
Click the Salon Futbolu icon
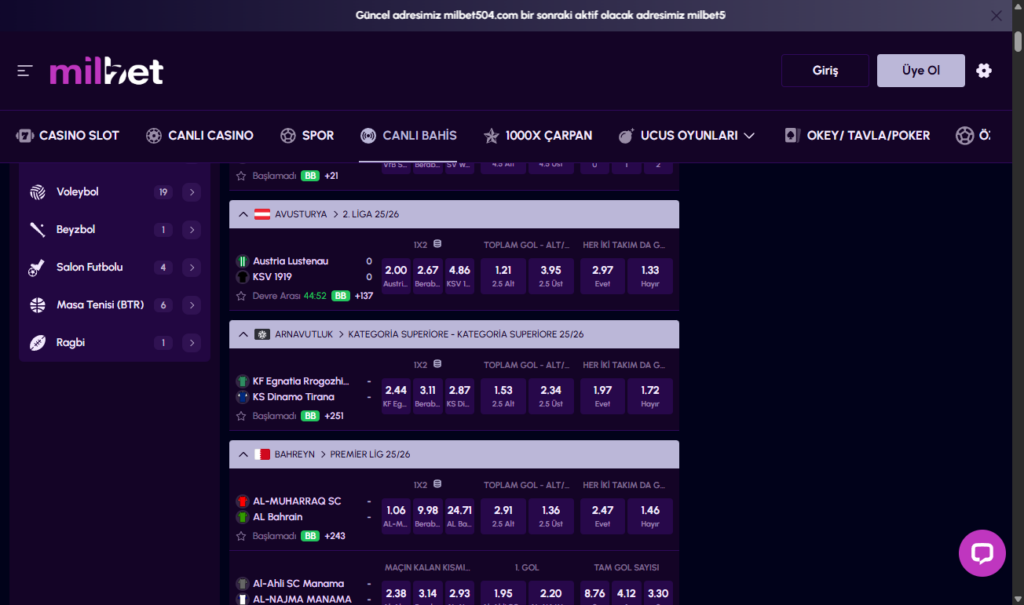click(37, 267)
